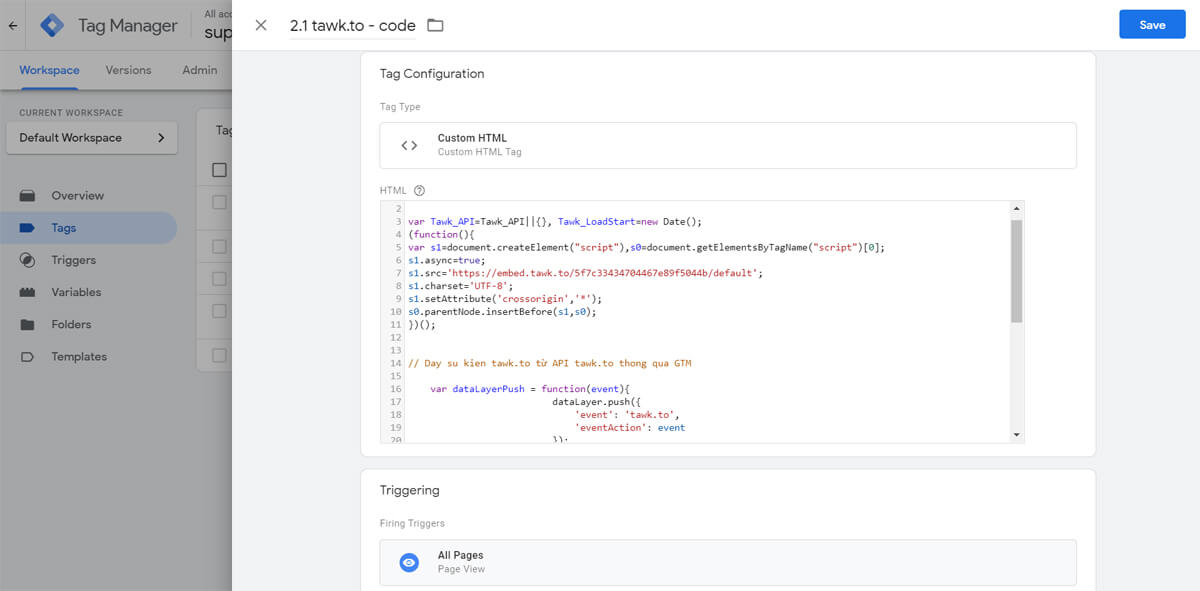Click the code editor scroll down arrow
The image size is (1200, 591).
pyautogui.click(x=1017, y=435)
